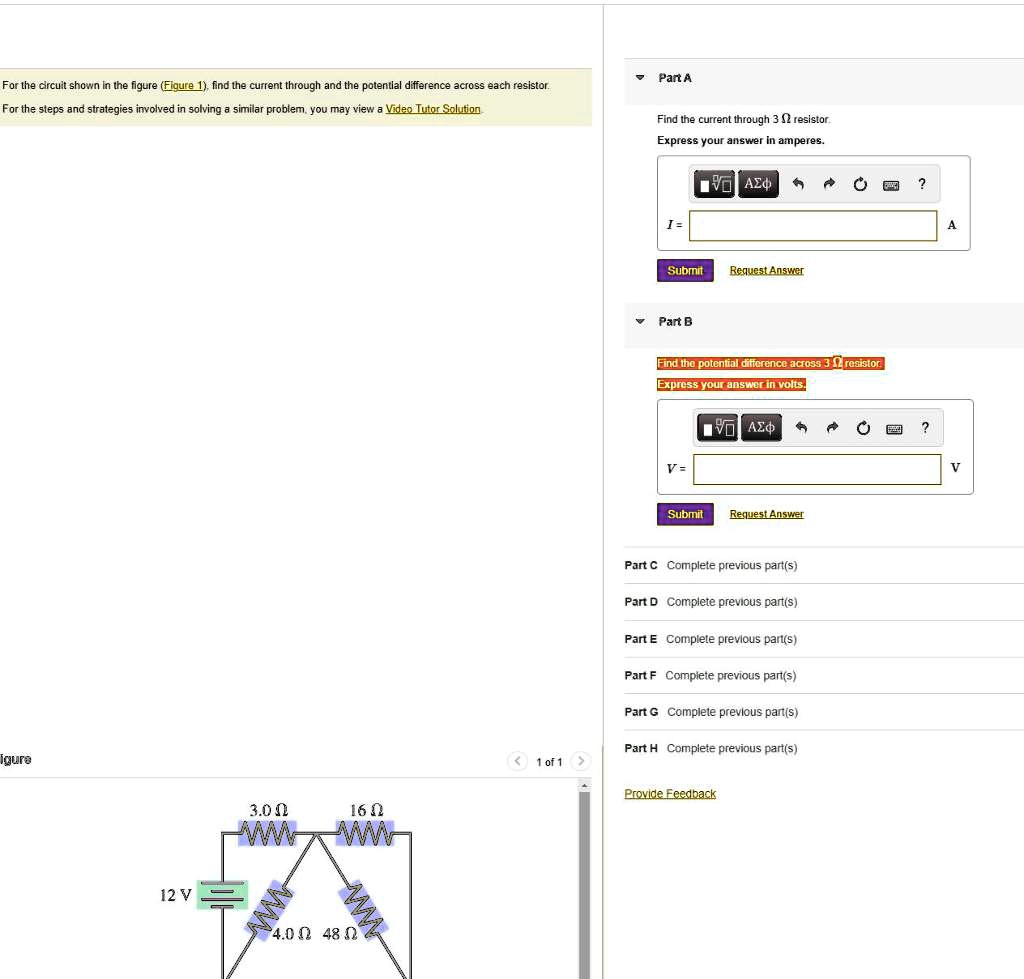This screenshot has height=979, width=1024.
Task: Open keyboard input icon in Part B toolbar
Action: coord(894,427)
